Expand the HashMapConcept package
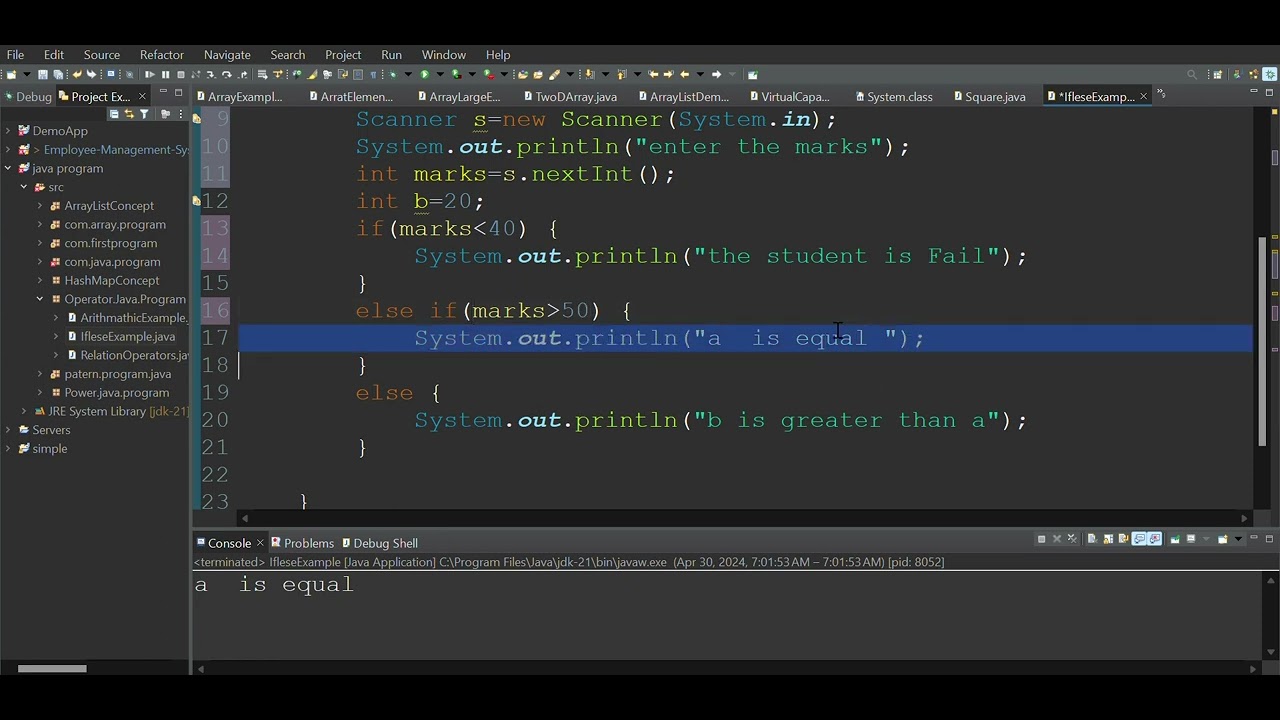Screen dimensions: 1280x720 (x=40, y=280)
